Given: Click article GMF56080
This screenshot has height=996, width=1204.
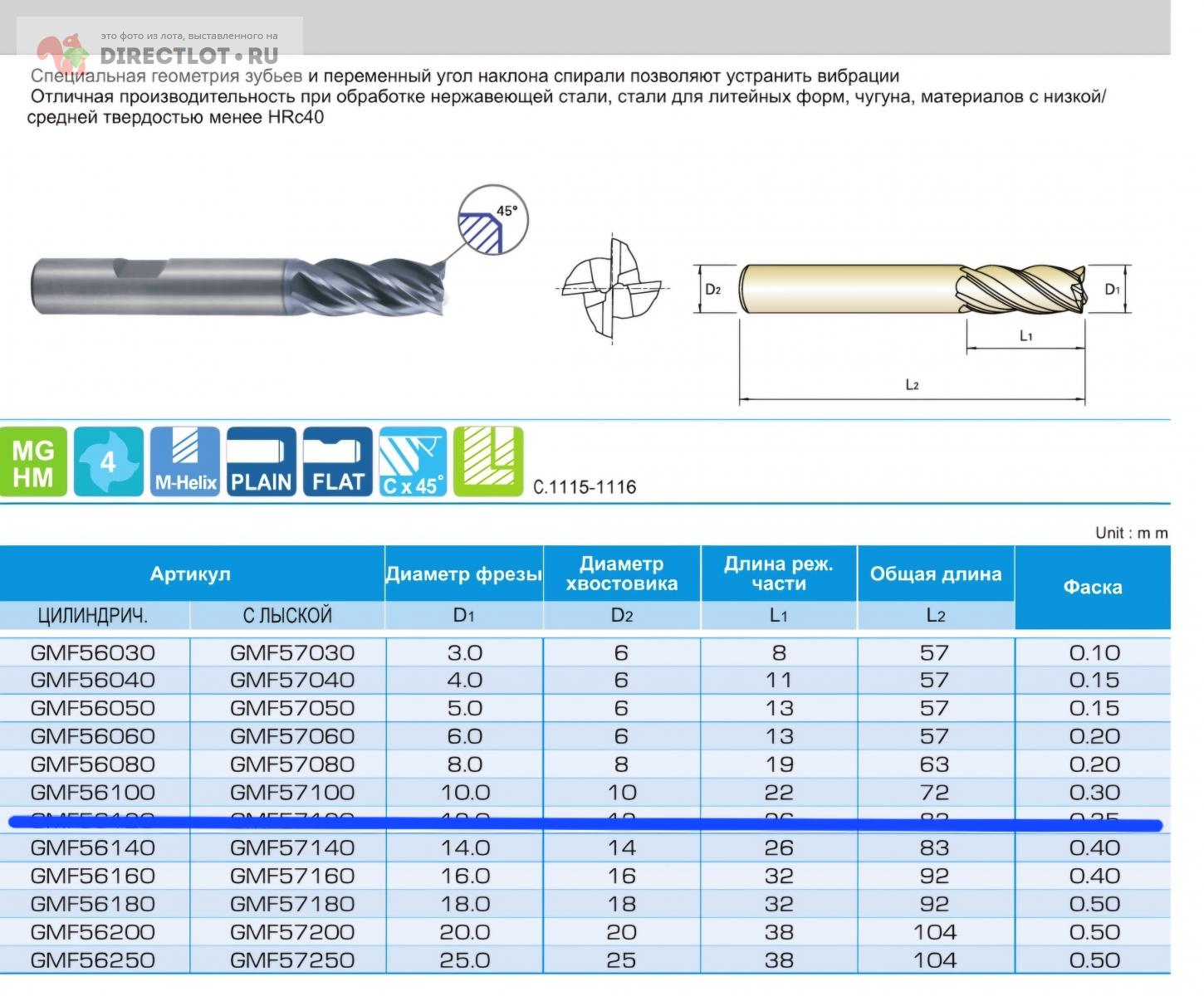Looking at the screenshot, I should click(93, 764).
